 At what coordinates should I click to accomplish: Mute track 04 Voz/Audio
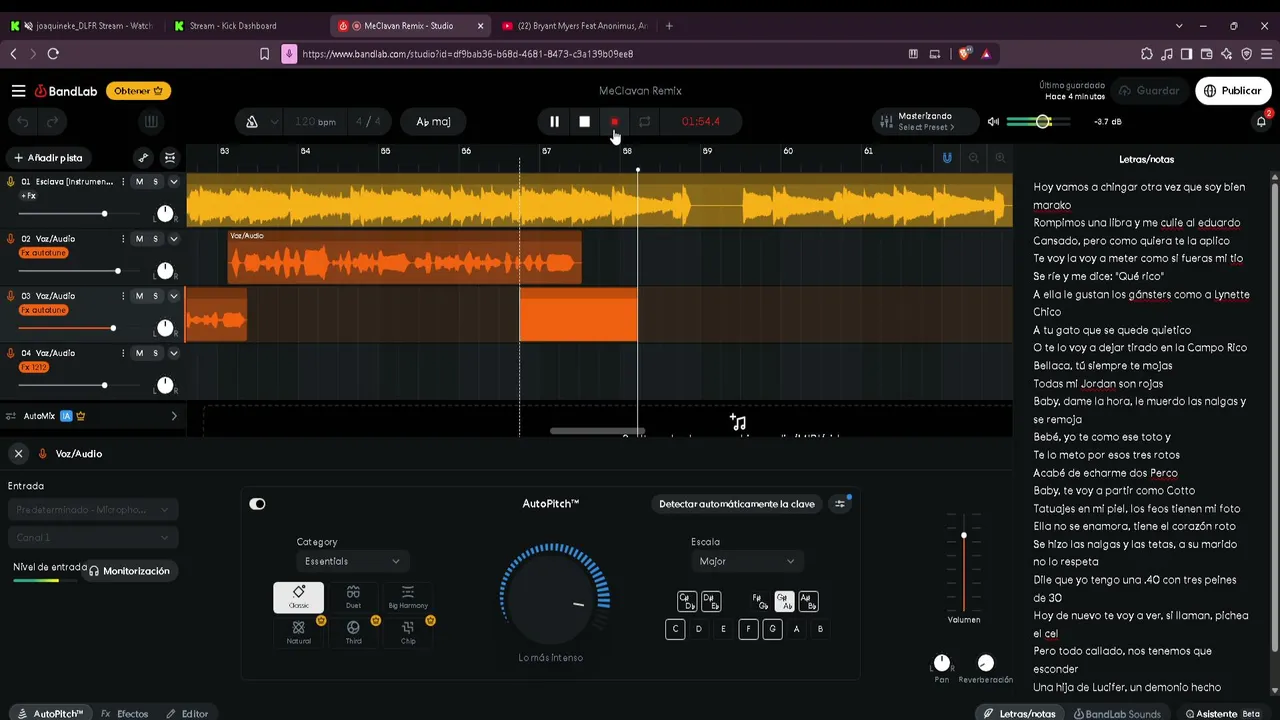[139, 353]
